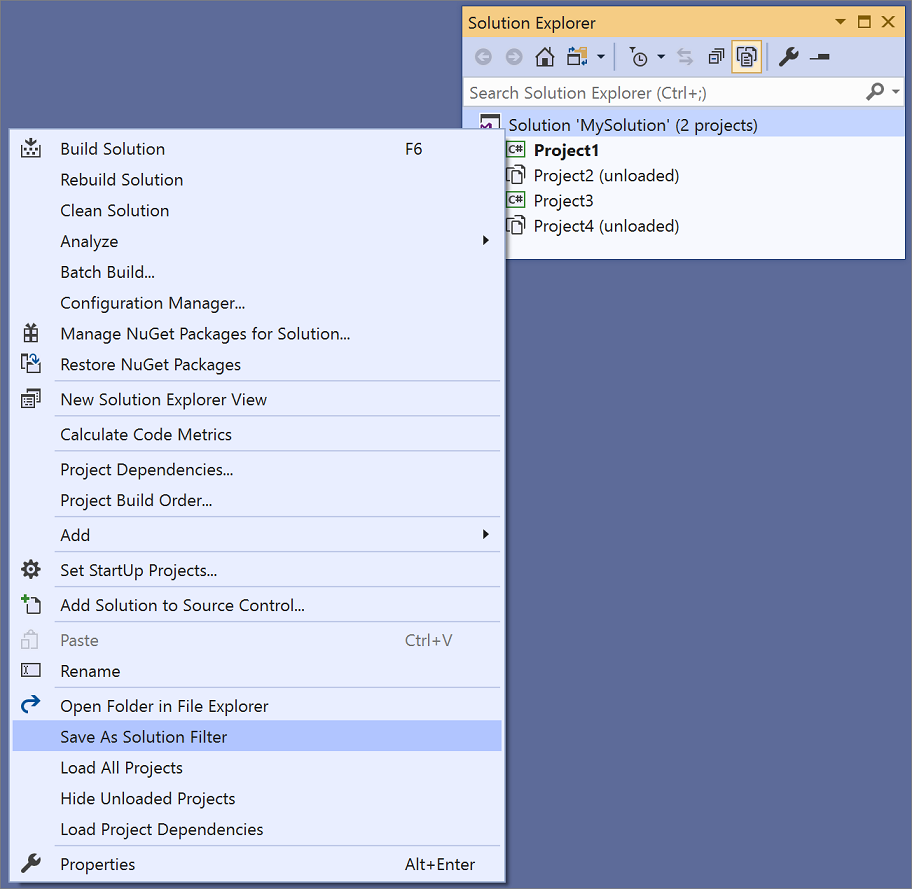Image resolution: width=912 pixels, height=889 pixels.
Task: Select the Home icon in Solution Explorer toolbar
Action: point(545,57)
